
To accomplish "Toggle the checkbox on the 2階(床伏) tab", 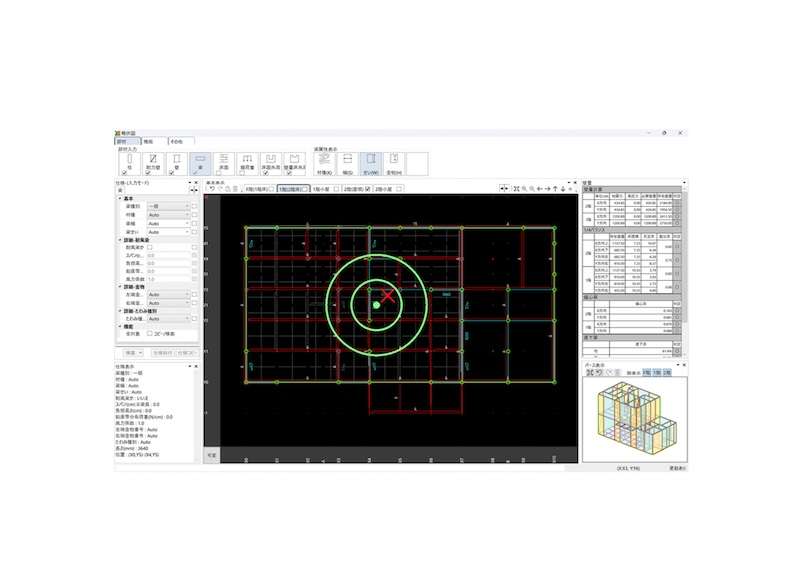I will 367,188.
